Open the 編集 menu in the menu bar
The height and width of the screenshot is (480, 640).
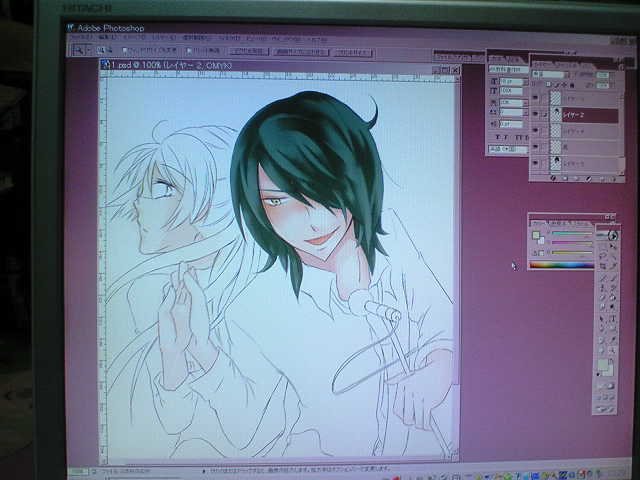click(x=107, y=38)
